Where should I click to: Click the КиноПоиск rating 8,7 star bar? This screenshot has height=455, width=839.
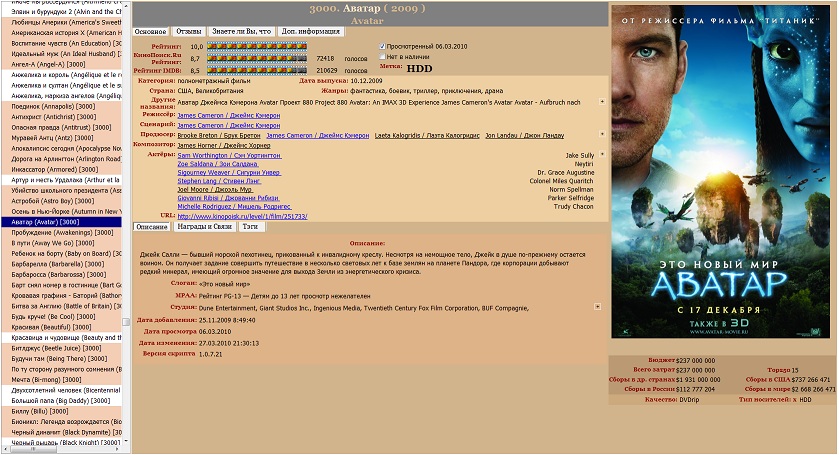[257, 58]
